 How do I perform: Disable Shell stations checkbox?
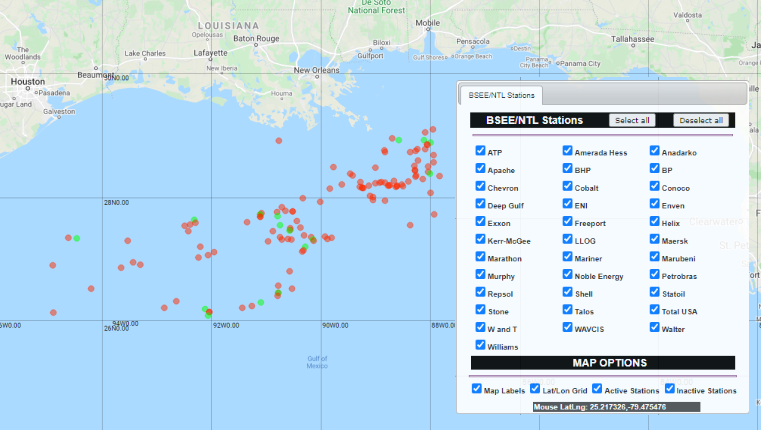pyautogui.click(x=567, y=292)
